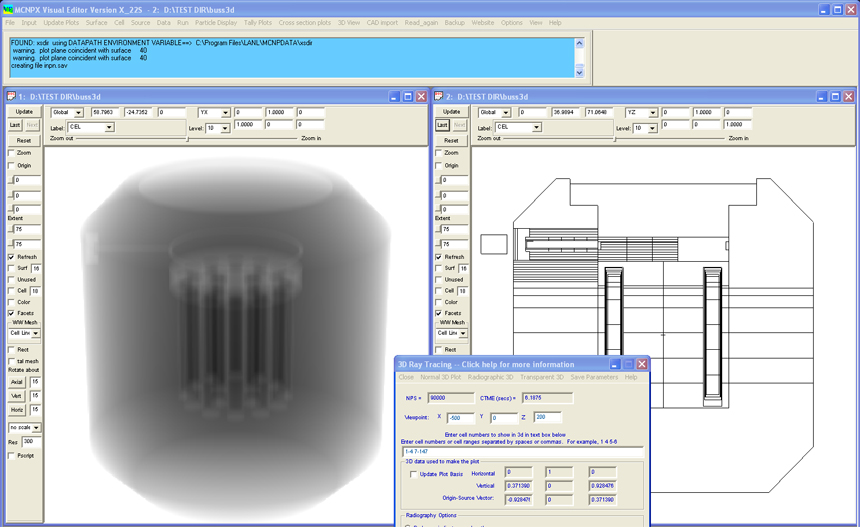Click Last button in window 1
This screenshot has height=527, width=860.
(x=15, y=125)
